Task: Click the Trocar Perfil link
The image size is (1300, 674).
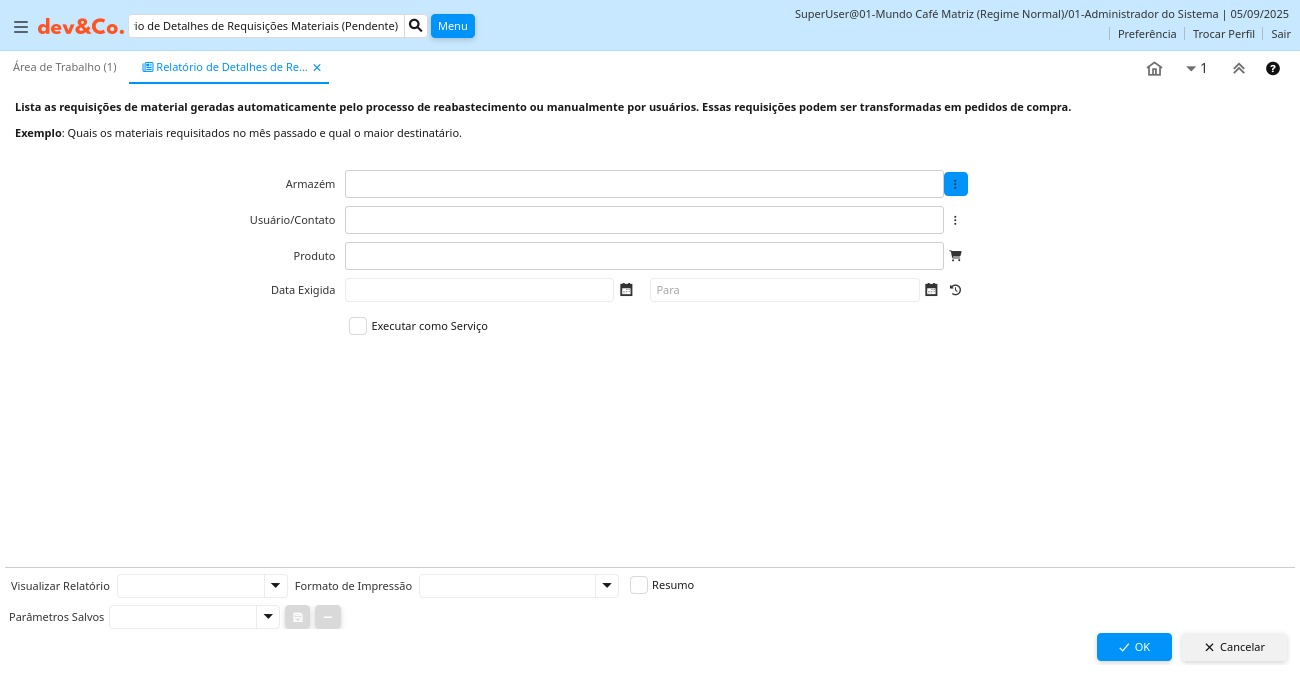Action: pyautogui.click(x=1223, y=34)
